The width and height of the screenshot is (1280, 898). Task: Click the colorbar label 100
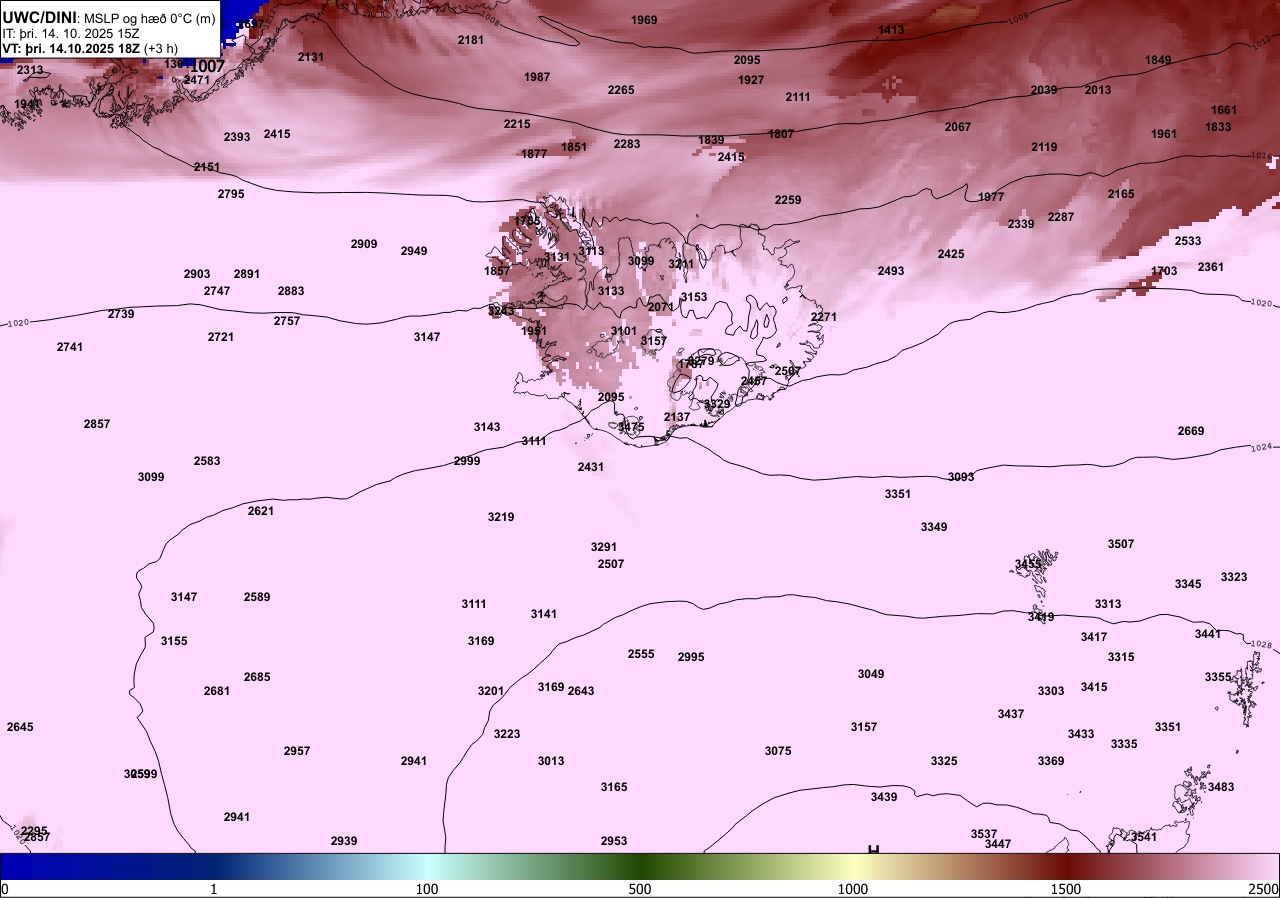click(427, 889)
